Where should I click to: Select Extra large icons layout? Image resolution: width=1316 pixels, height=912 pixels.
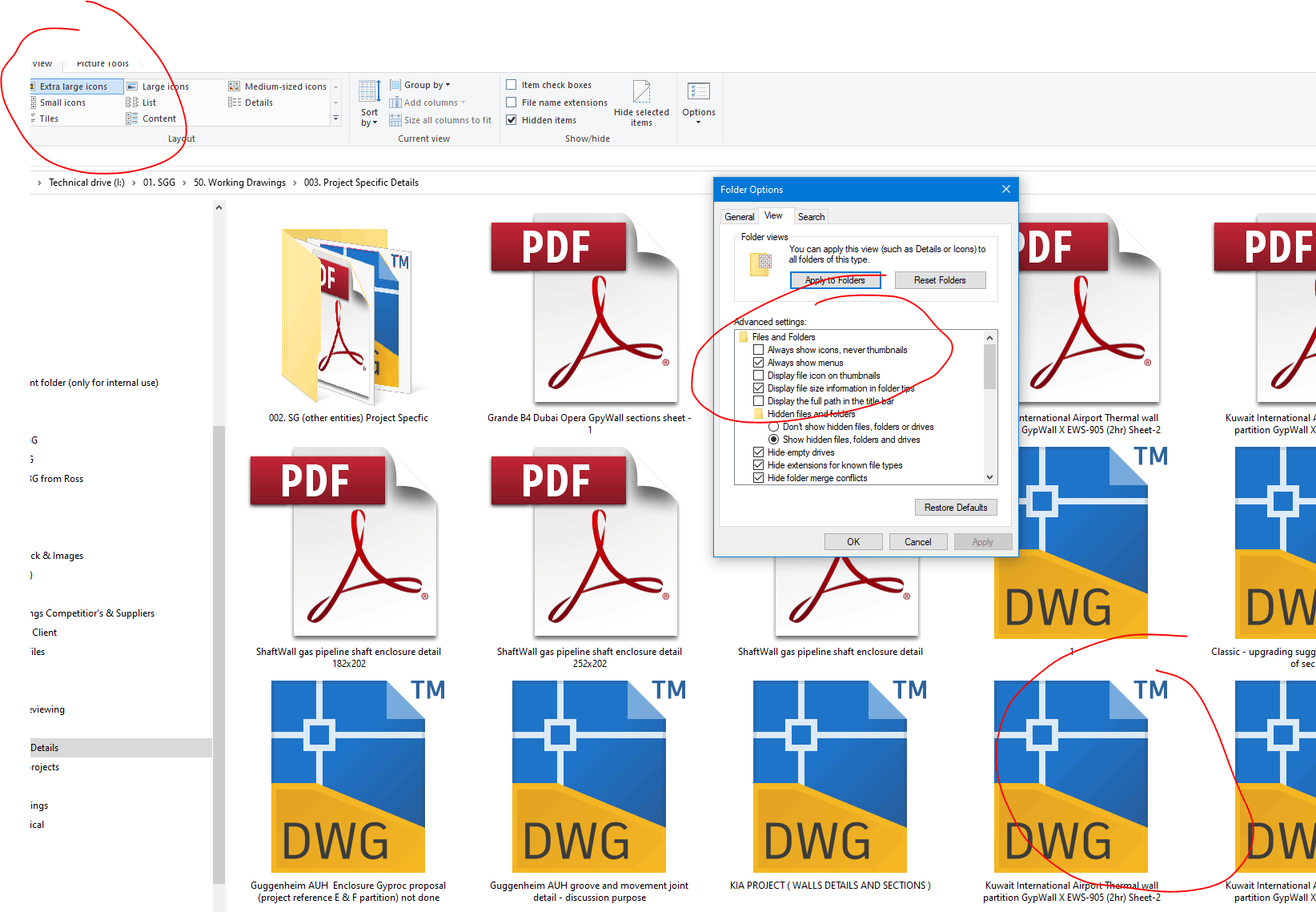point(77,86)
